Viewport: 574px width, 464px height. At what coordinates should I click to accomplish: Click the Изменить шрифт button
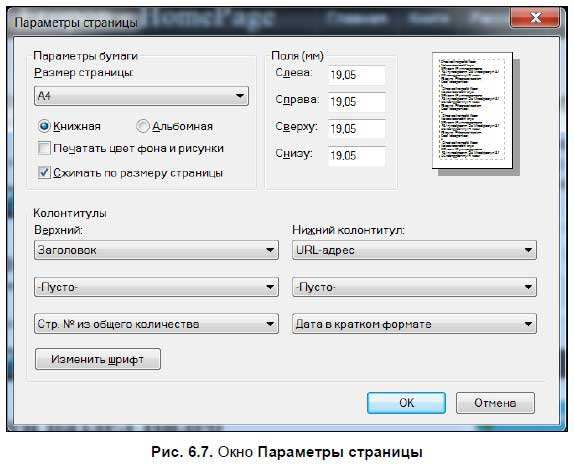(98, 359)
